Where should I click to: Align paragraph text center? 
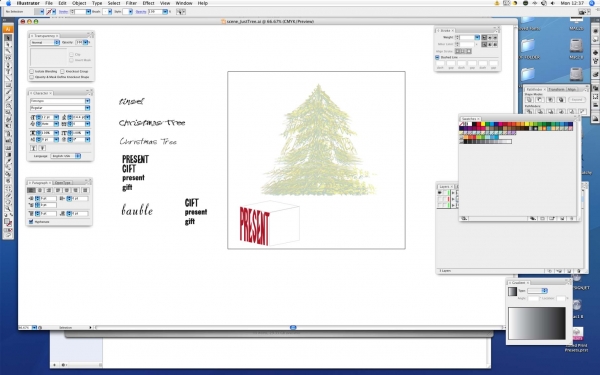[x=40, y=190]
